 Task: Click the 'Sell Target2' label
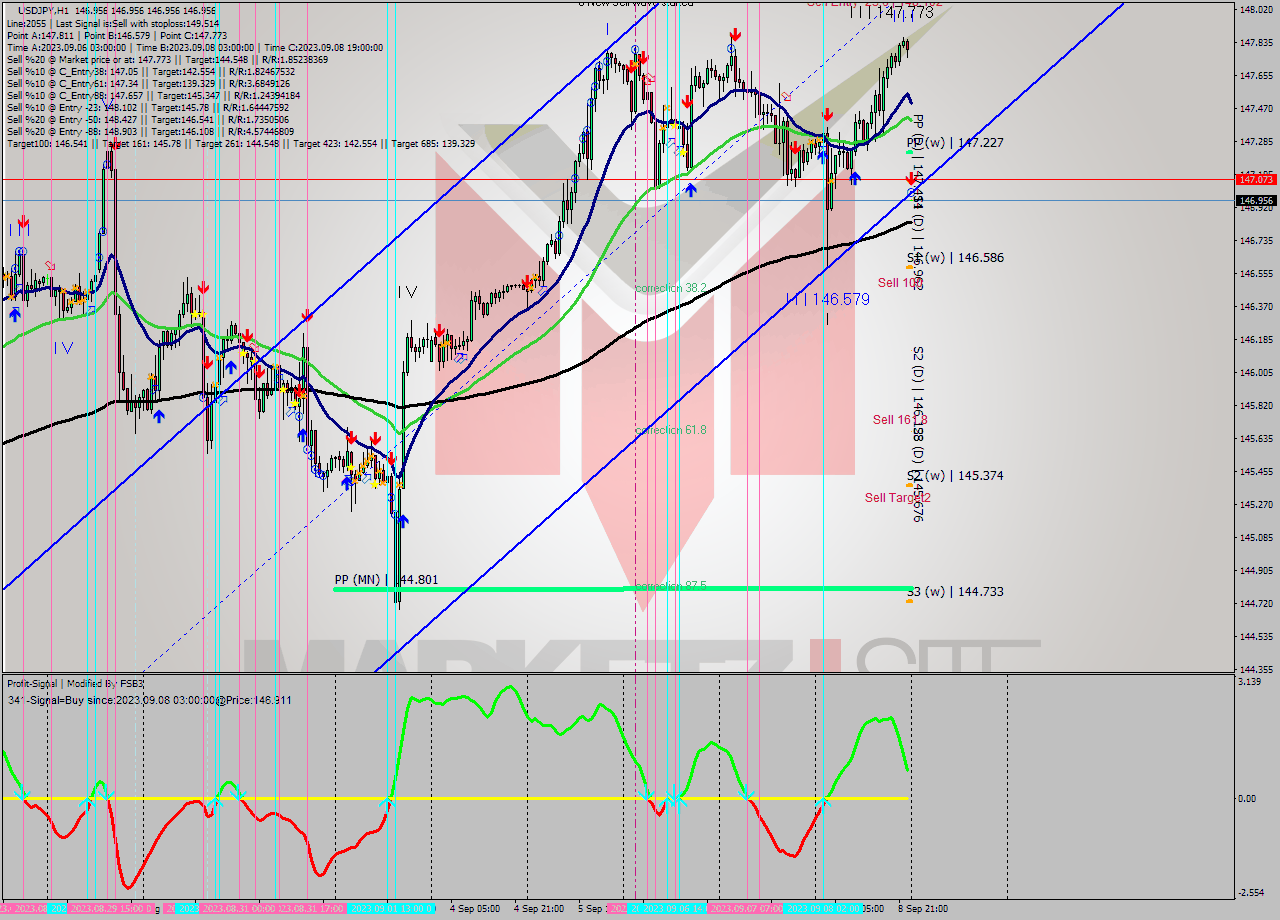[898, 498]
